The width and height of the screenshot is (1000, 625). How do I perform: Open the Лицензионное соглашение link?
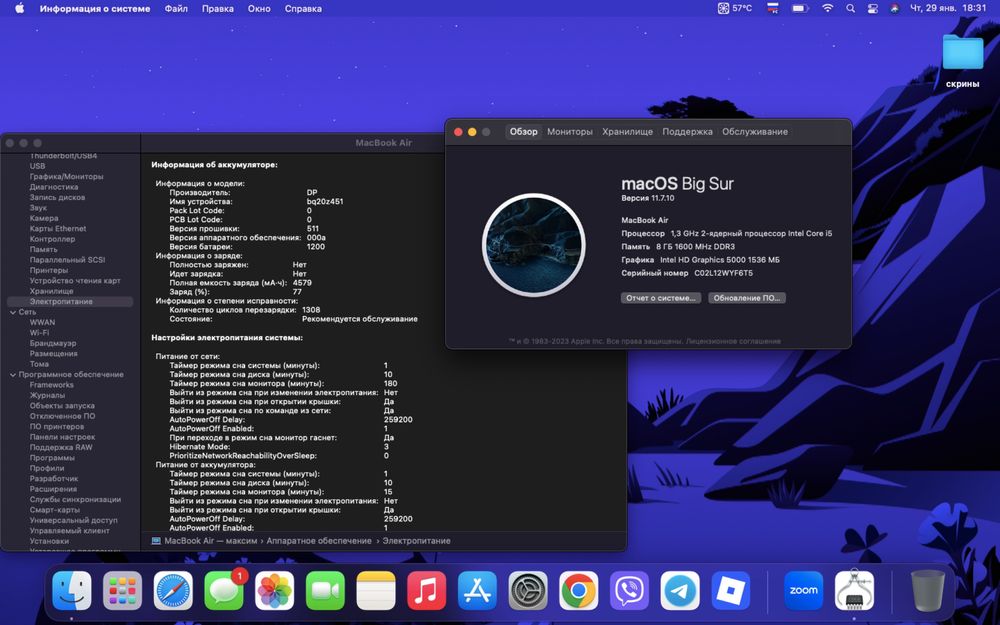tap(733, 341)
